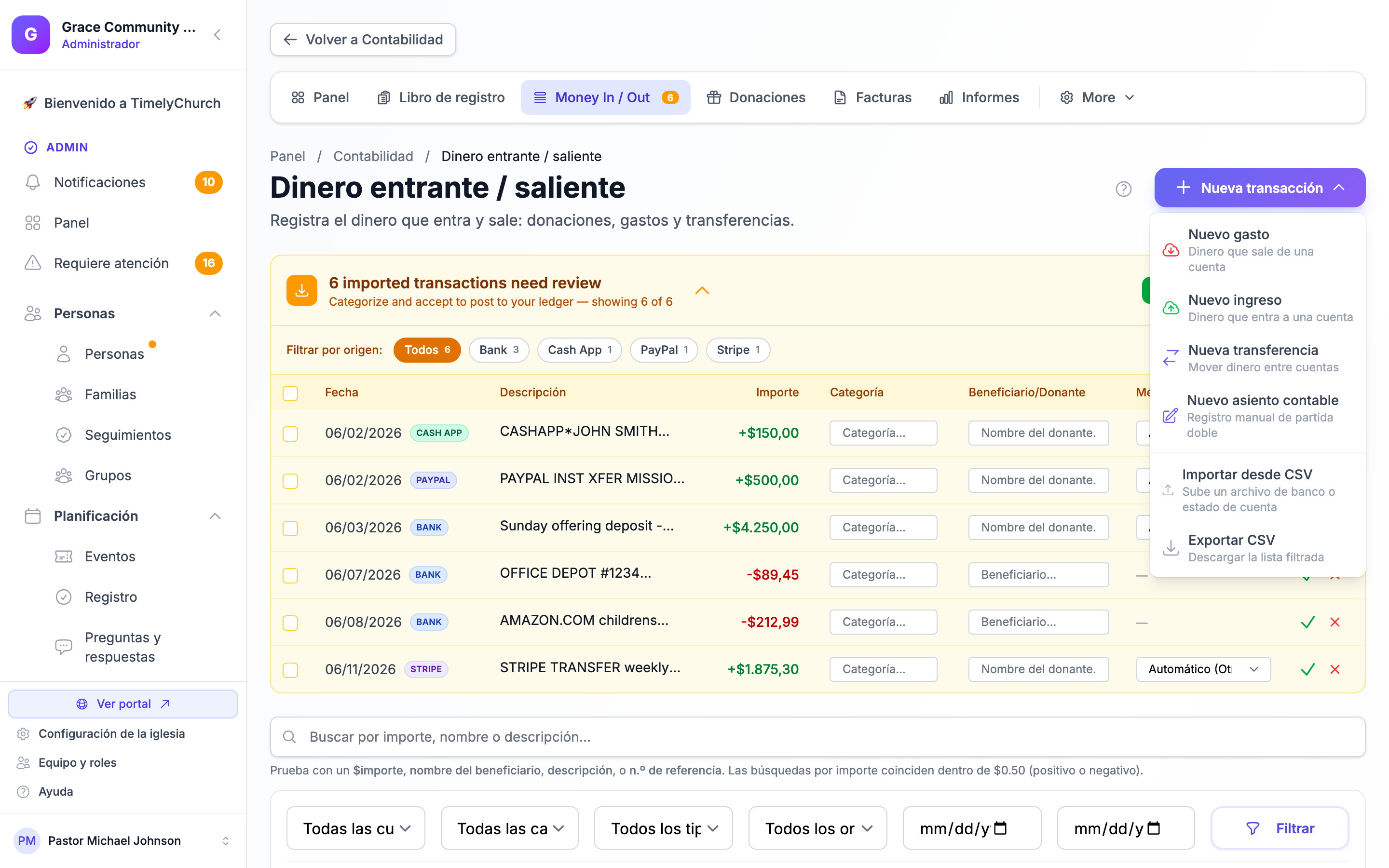Switch to the Panel accounting tab
Screen dimensions: 1389x868
[x=320, y=97]
